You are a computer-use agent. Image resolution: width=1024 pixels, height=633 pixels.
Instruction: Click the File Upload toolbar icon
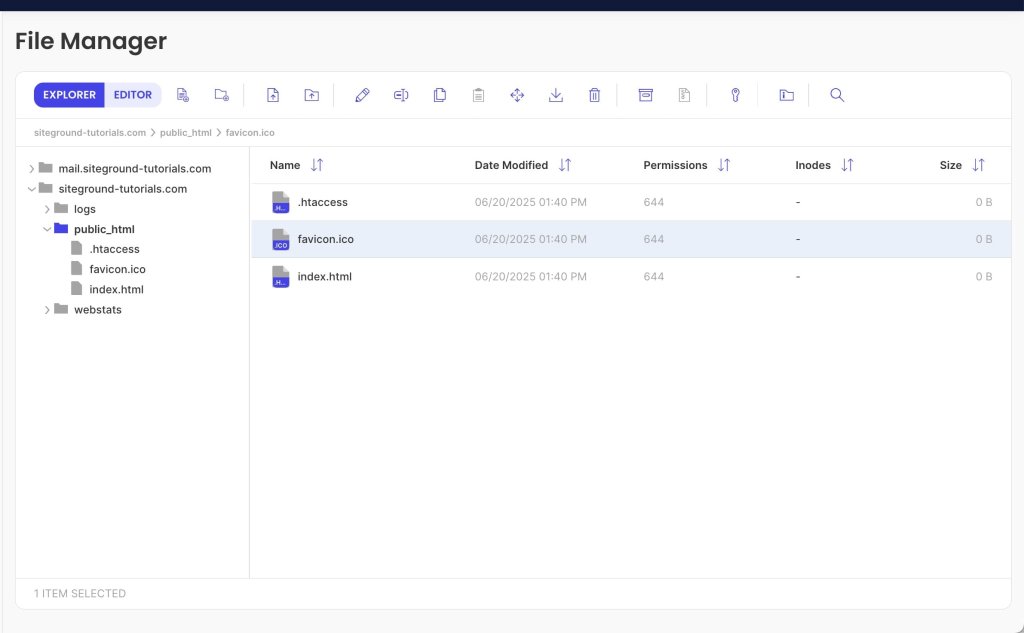coord(273,95)
